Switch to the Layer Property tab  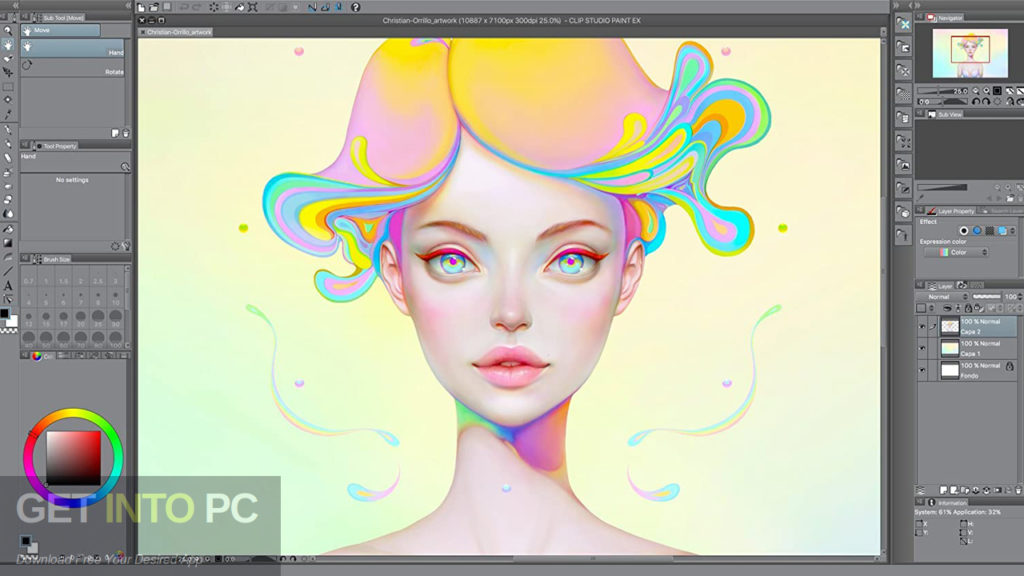tap(957, 210)
